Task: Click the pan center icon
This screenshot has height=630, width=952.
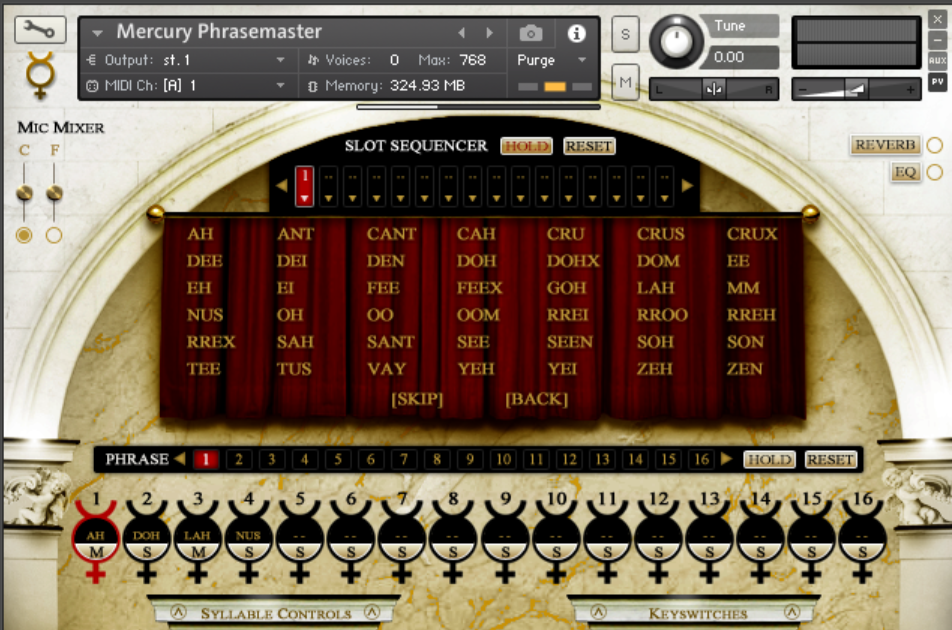Action: coord(714,90)
